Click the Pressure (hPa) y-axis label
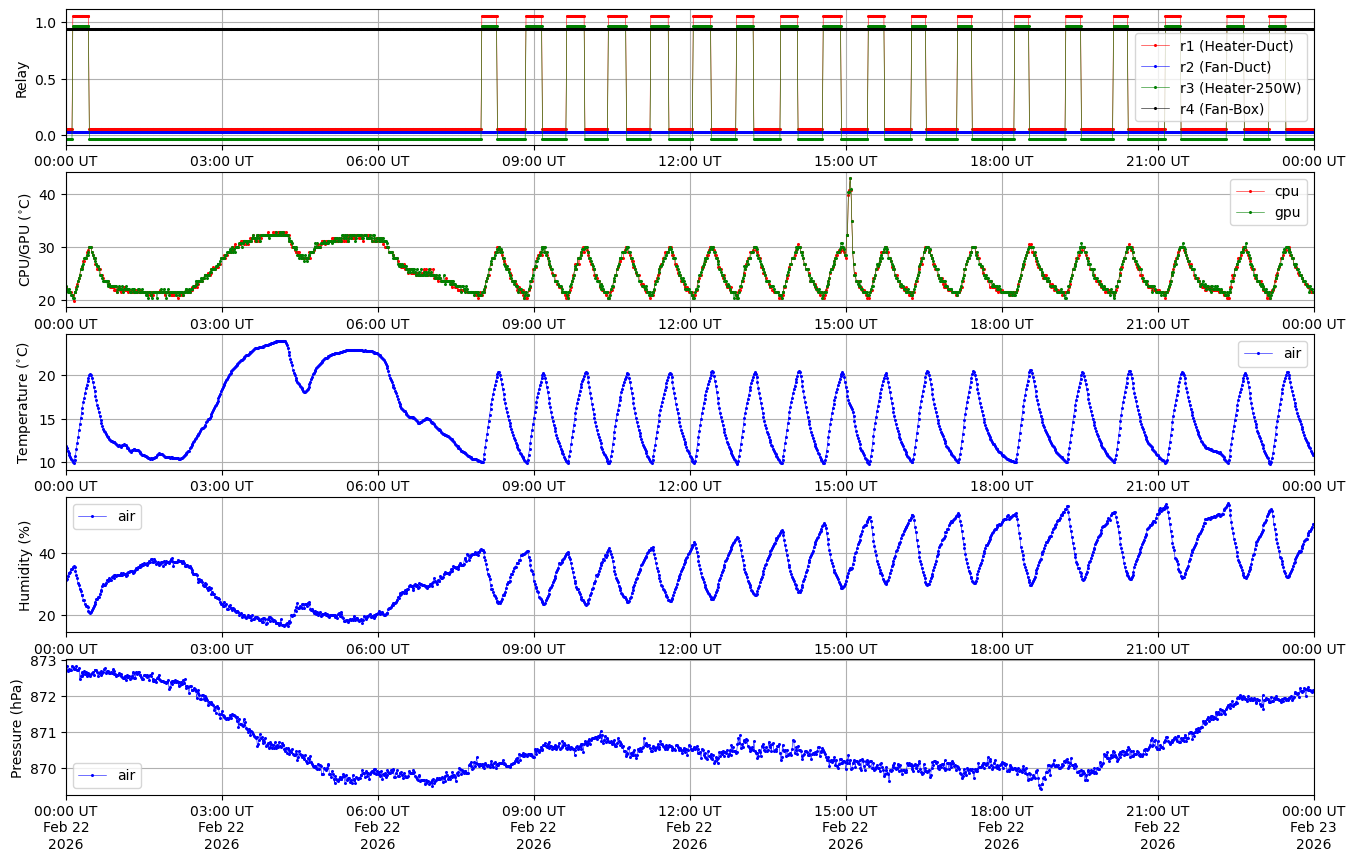 [16, 727]
